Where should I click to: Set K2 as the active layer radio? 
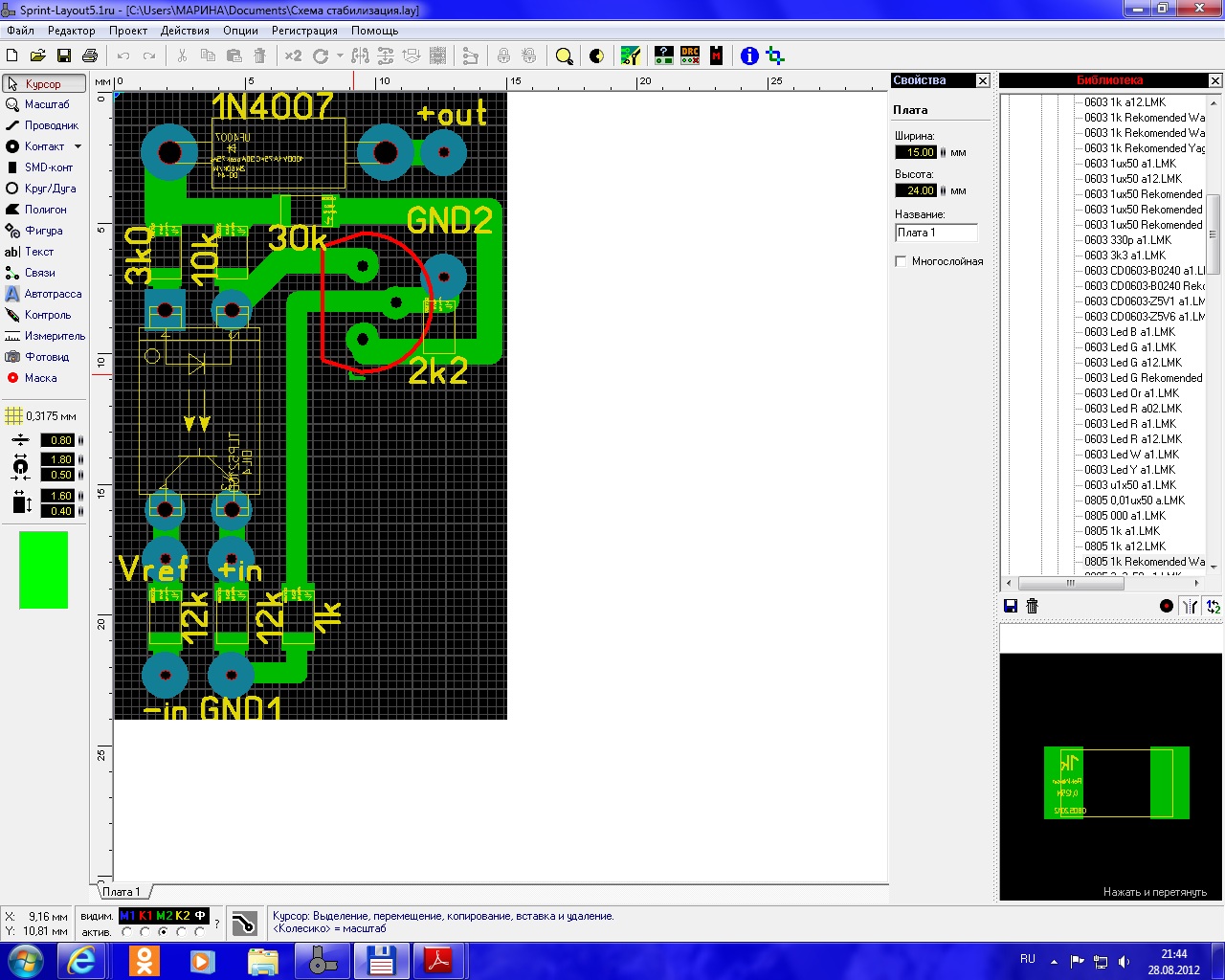[182, 932]
